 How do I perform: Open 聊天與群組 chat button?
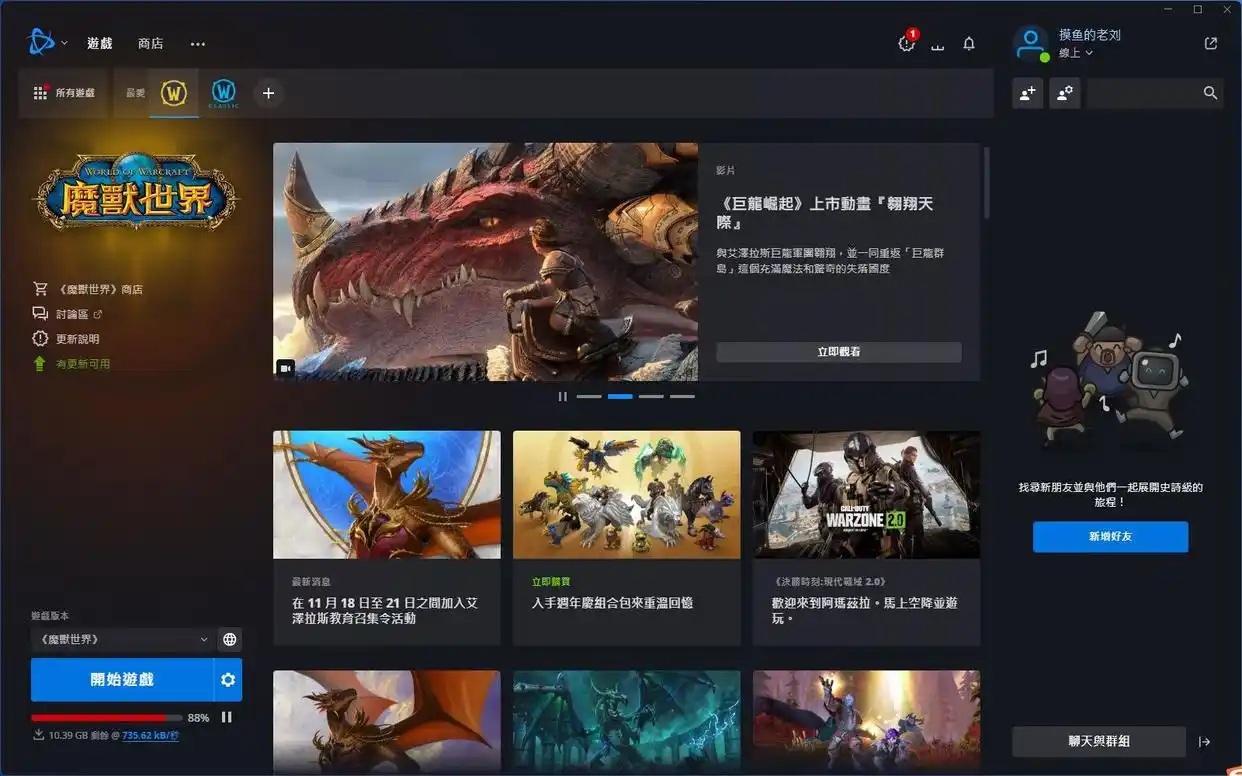coord(1099,742)
